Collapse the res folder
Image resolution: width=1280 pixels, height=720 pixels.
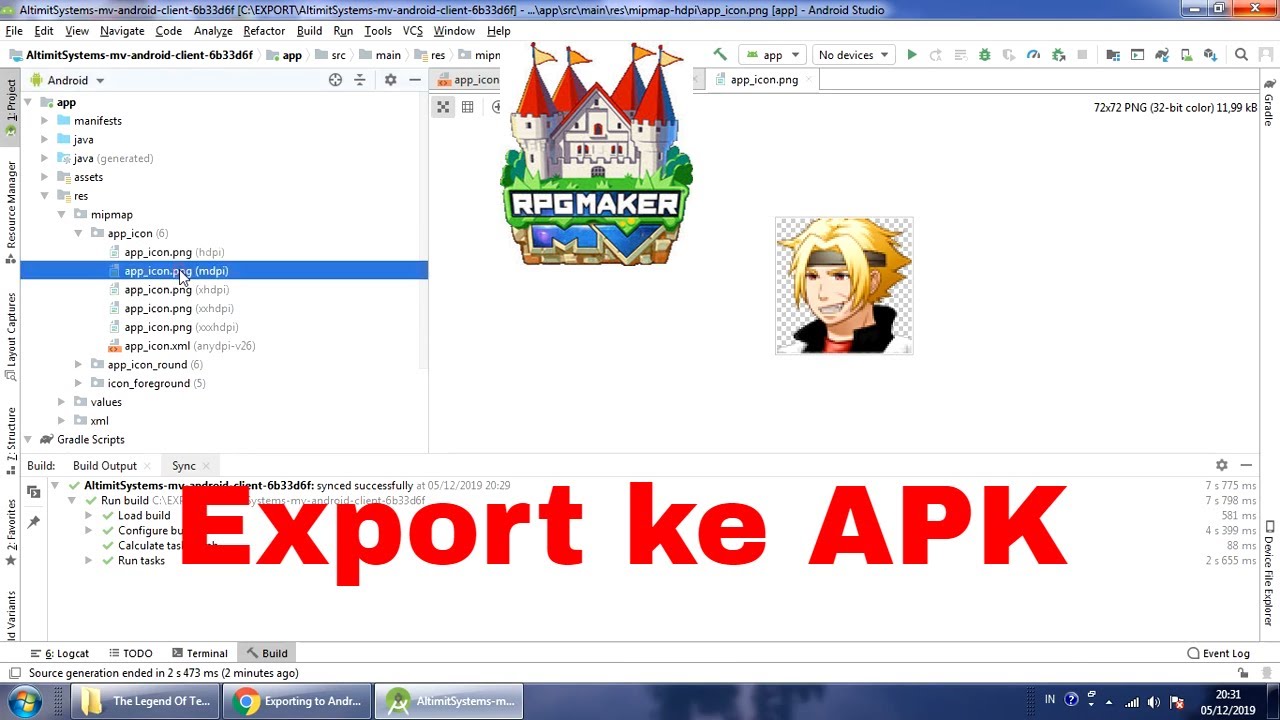[44, 196]
